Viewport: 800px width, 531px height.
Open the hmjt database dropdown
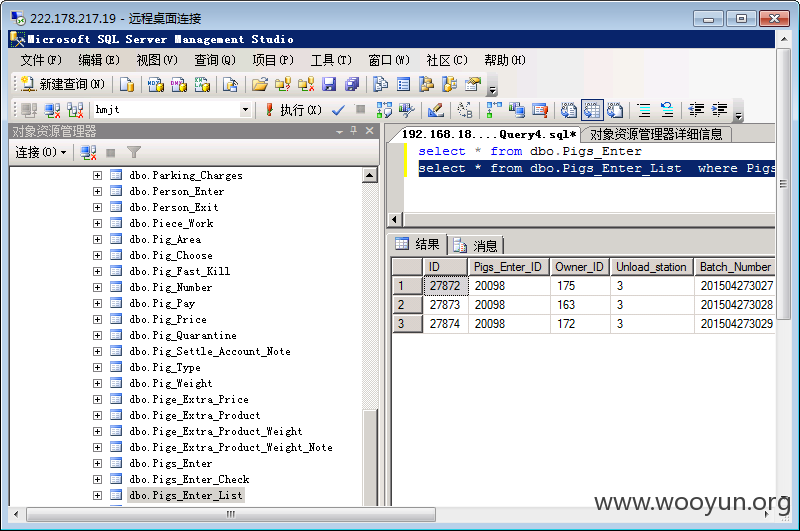click(x=245, y=110)
